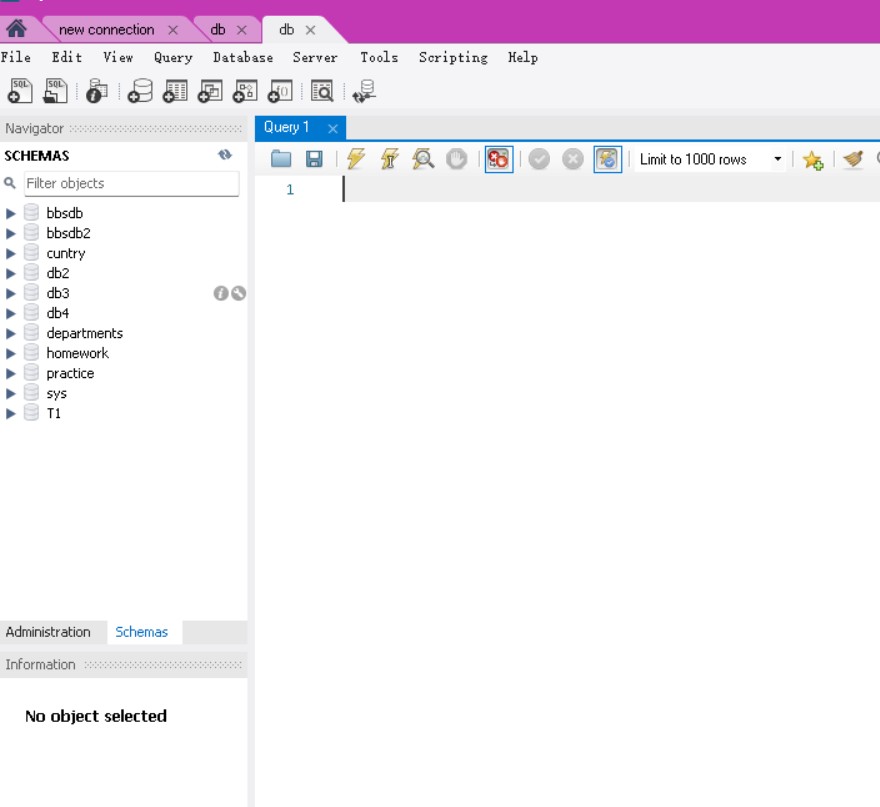Expand the homework schema tree
Image resolution: width=880 pixels, height=807 pixels.
11,353
